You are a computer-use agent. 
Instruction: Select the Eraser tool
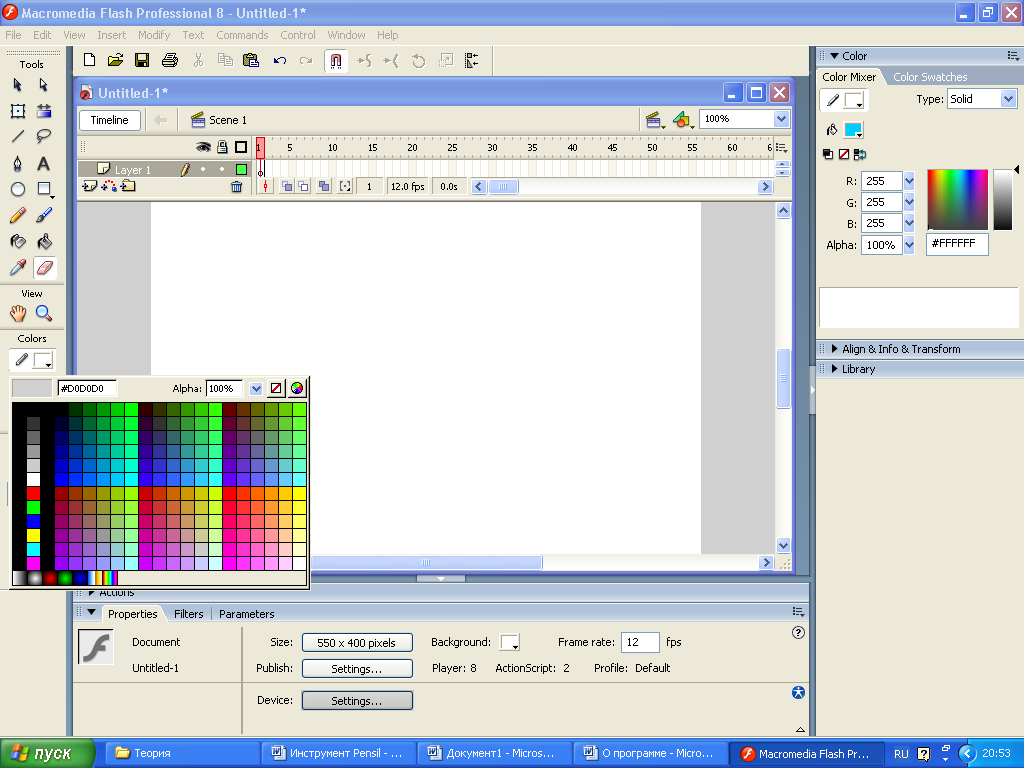(44, 268)
